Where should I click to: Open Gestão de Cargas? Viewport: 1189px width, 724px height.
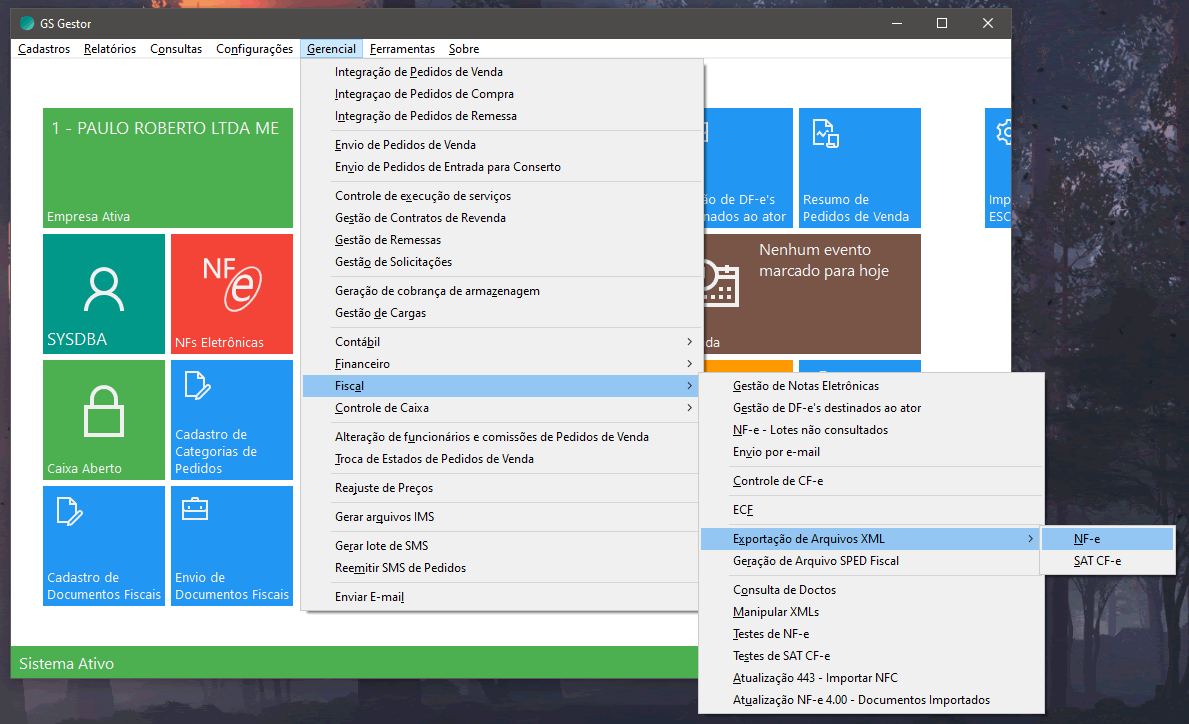[500, 313]
